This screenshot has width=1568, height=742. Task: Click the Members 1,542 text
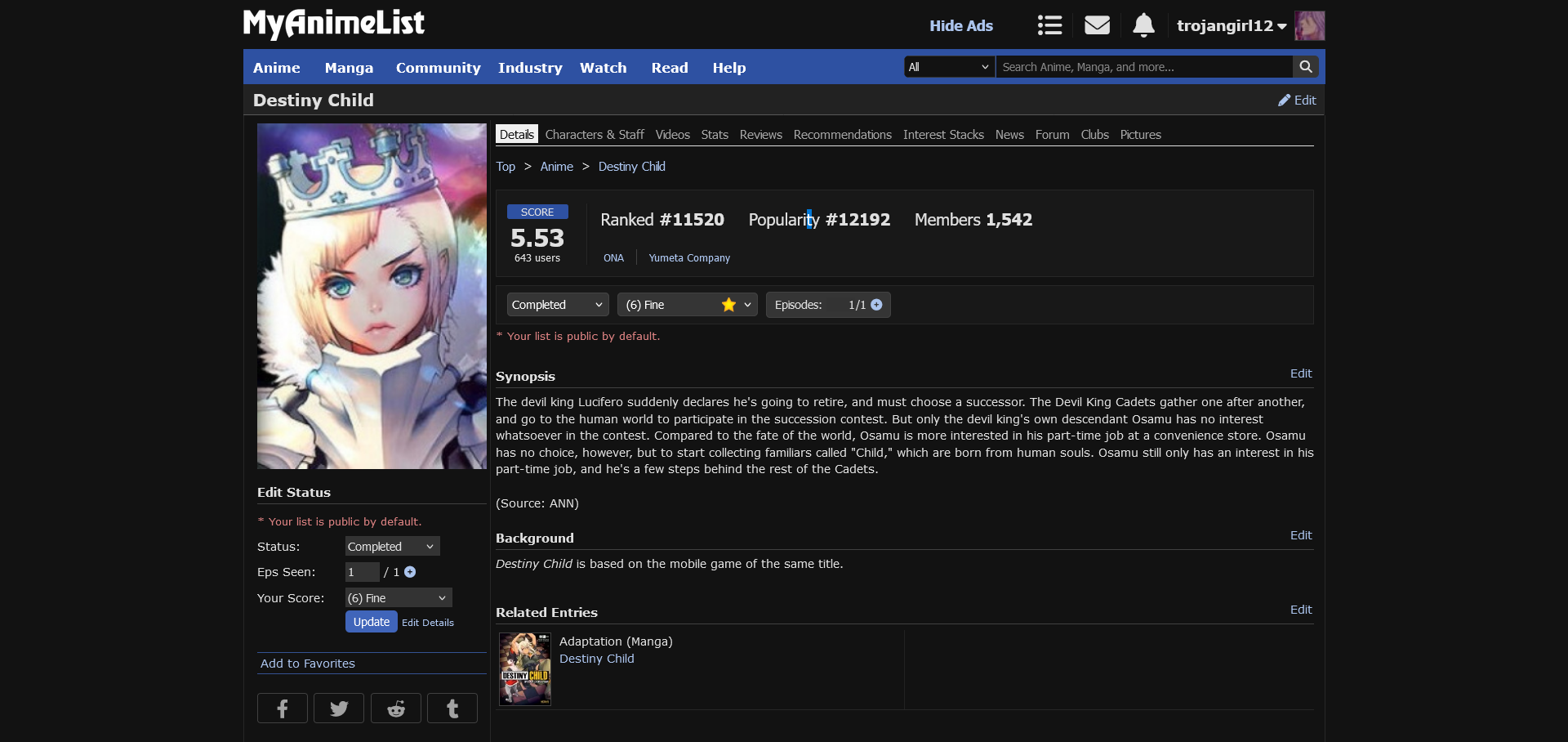coord(973,219)
